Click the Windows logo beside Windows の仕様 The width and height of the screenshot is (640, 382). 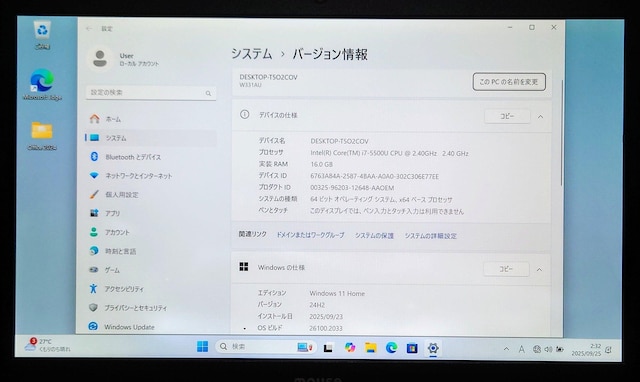point(244,267)
